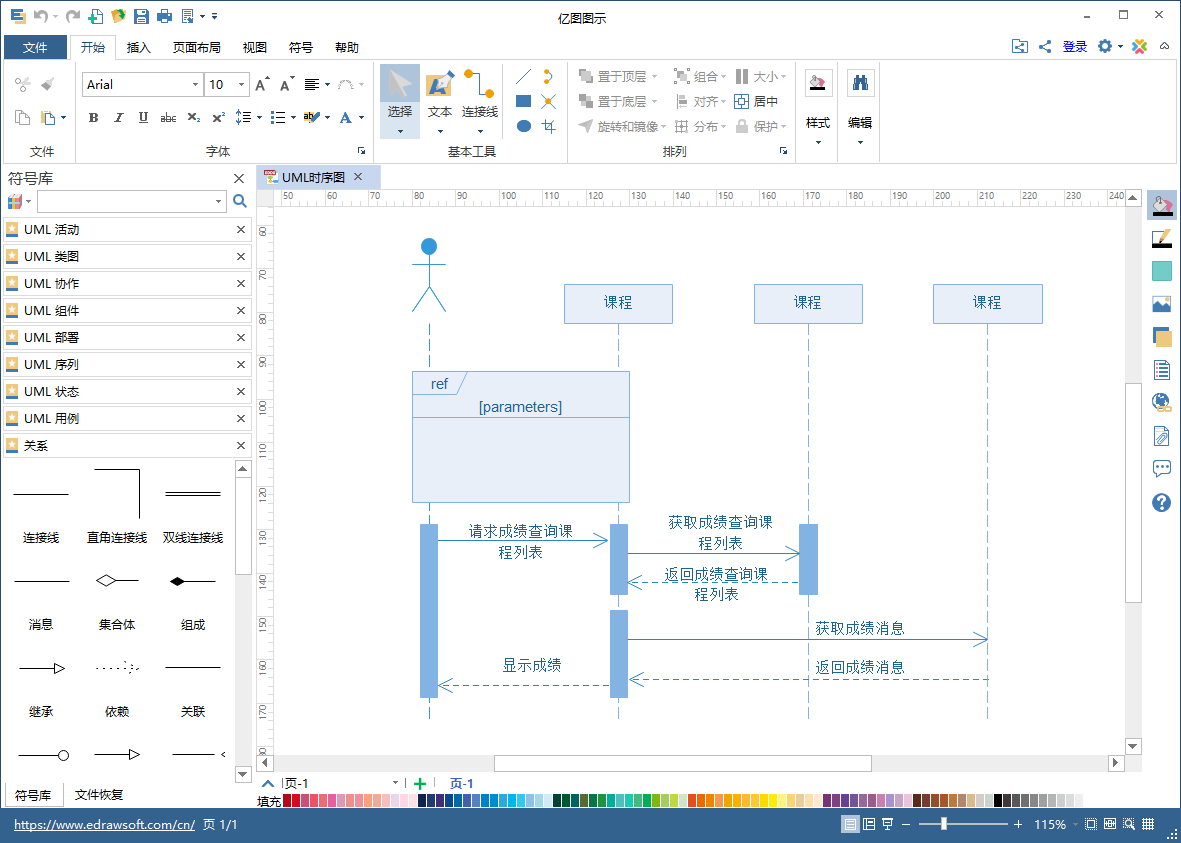Expand the UML 序列 library
1181x843 pixels.
pos(127,365)
